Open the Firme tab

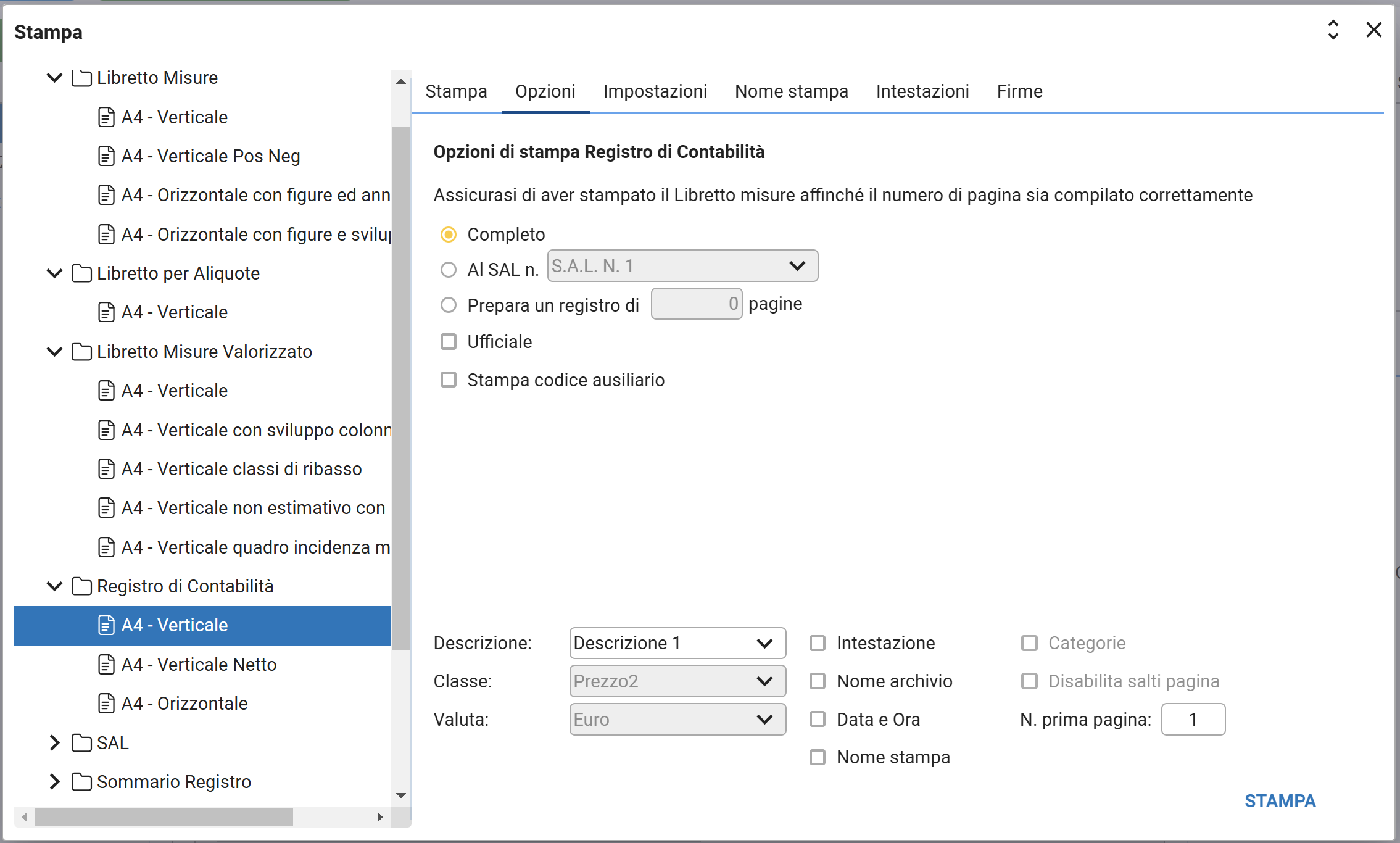point(1019,91)
